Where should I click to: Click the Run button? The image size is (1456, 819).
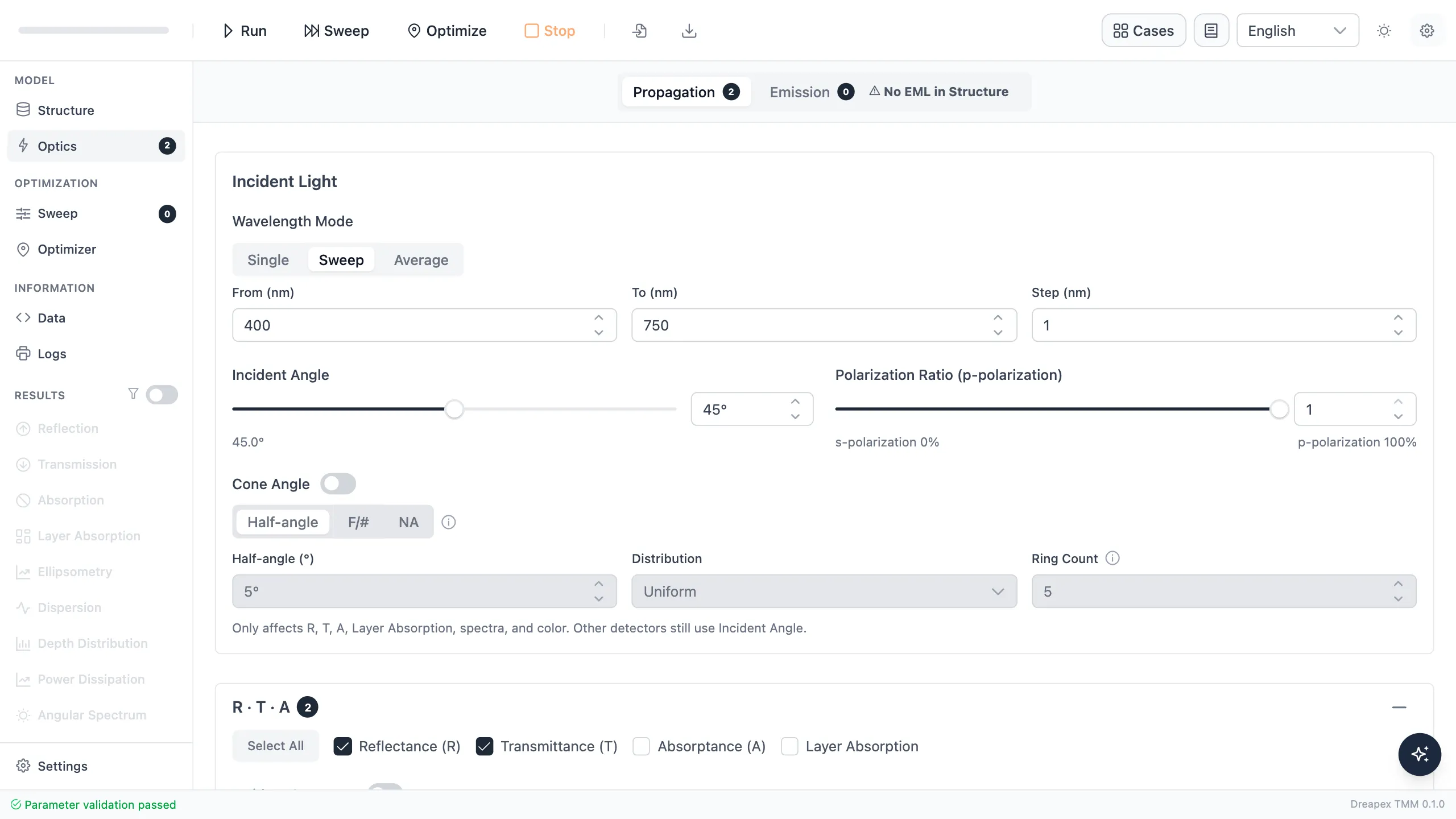click(x=245, y=31)
